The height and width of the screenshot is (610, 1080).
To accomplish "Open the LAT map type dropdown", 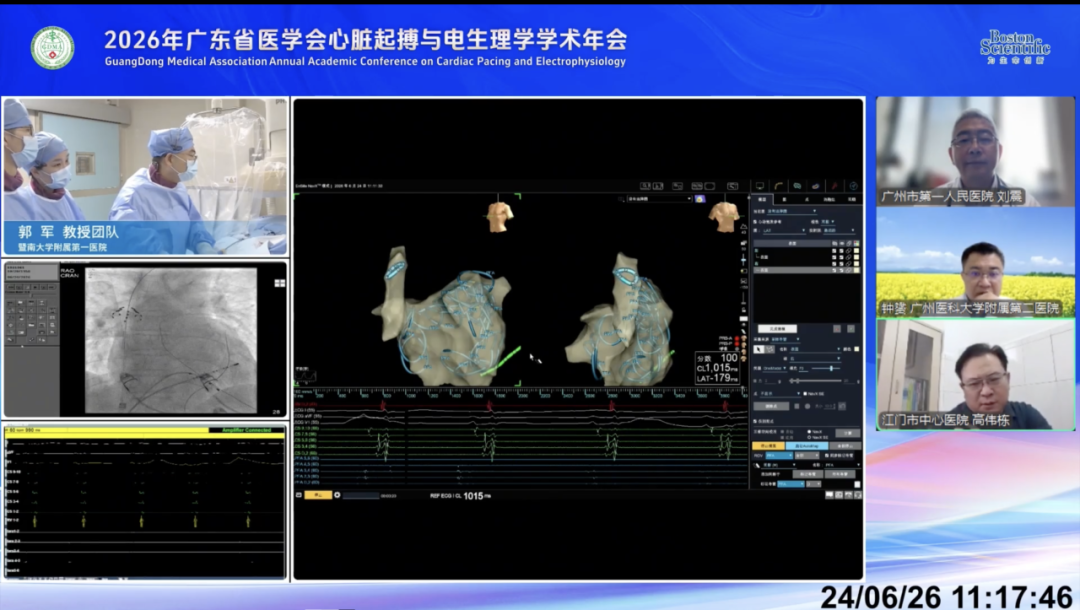I will pos(785,231).
